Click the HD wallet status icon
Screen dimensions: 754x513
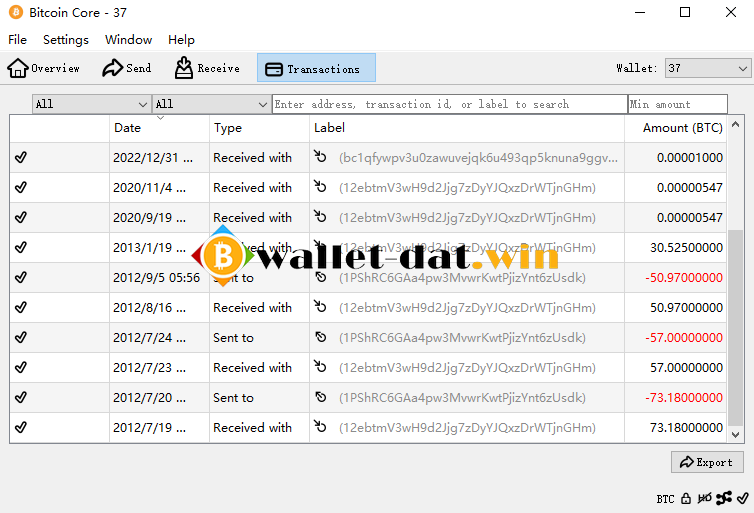(704, 499)
